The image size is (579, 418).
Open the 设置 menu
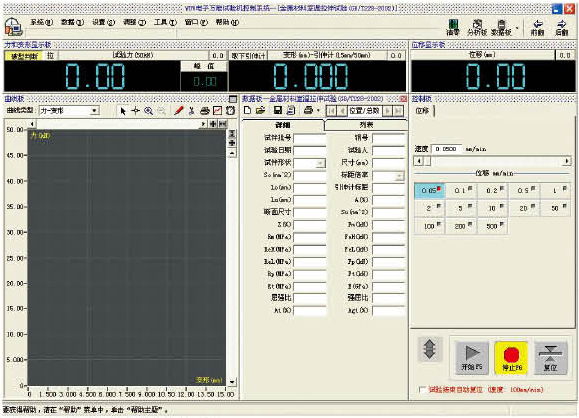[103, 22]
